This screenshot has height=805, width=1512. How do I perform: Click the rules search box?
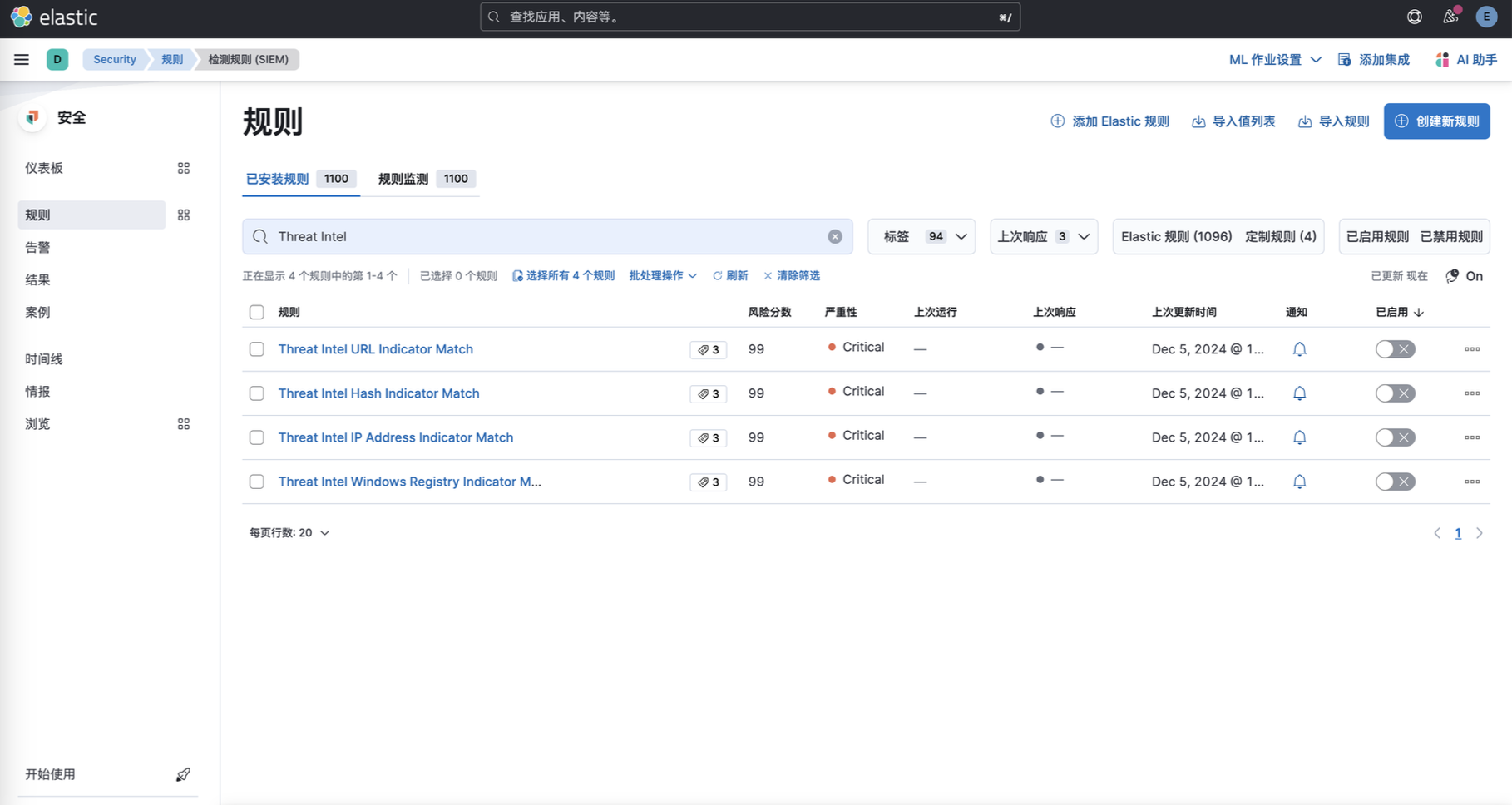pos(547,237)
